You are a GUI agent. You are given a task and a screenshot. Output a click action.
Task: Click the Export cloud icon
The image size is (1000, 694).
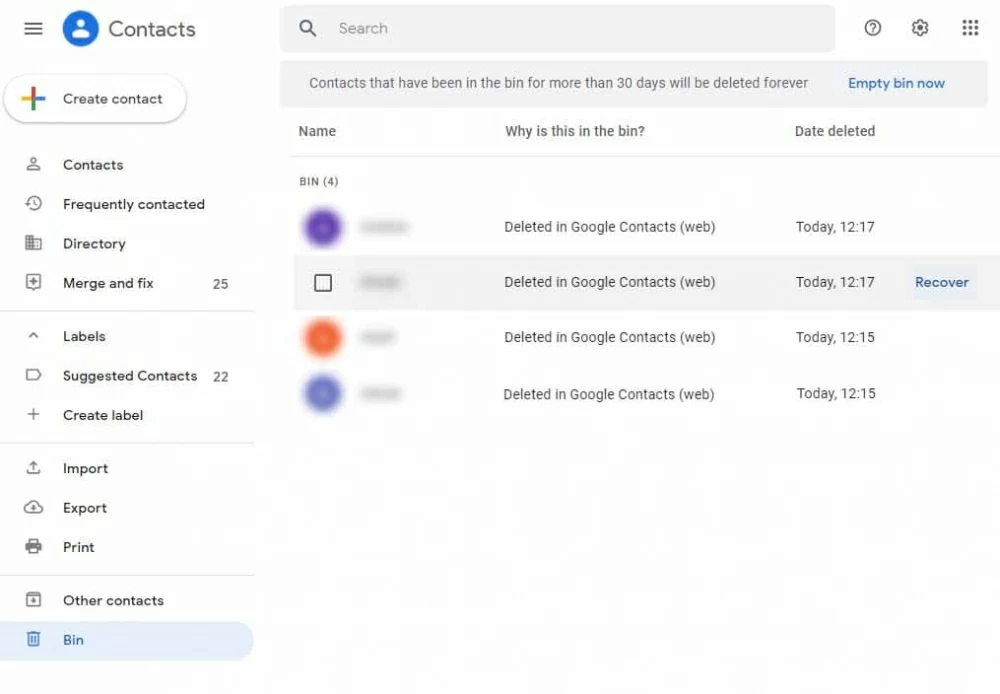click(34, 508)
